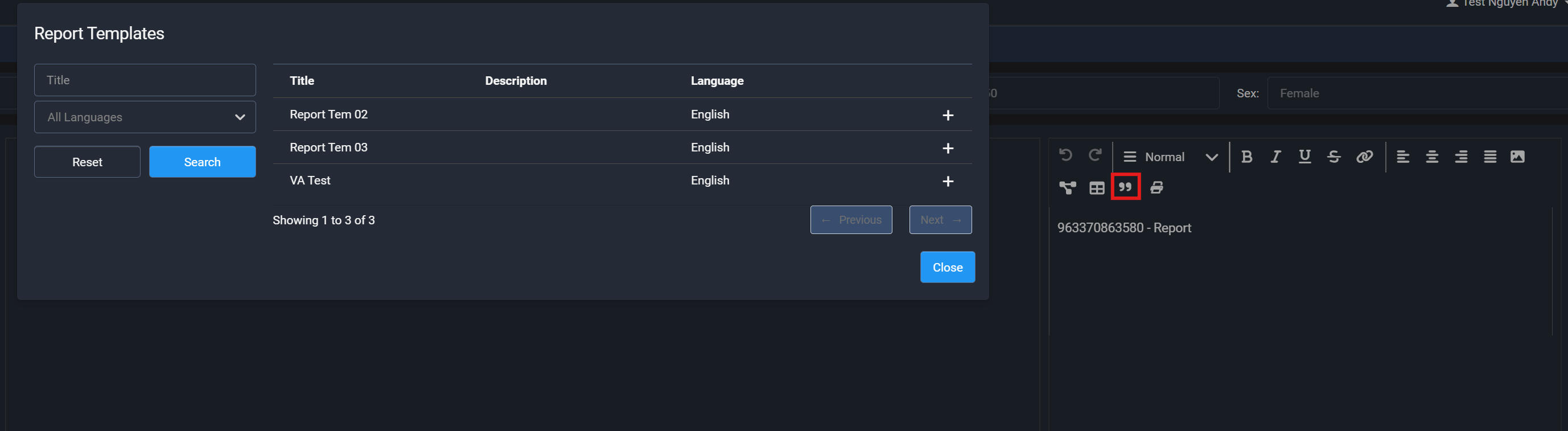Click English in the VA Test row

(x=710, y=180)
